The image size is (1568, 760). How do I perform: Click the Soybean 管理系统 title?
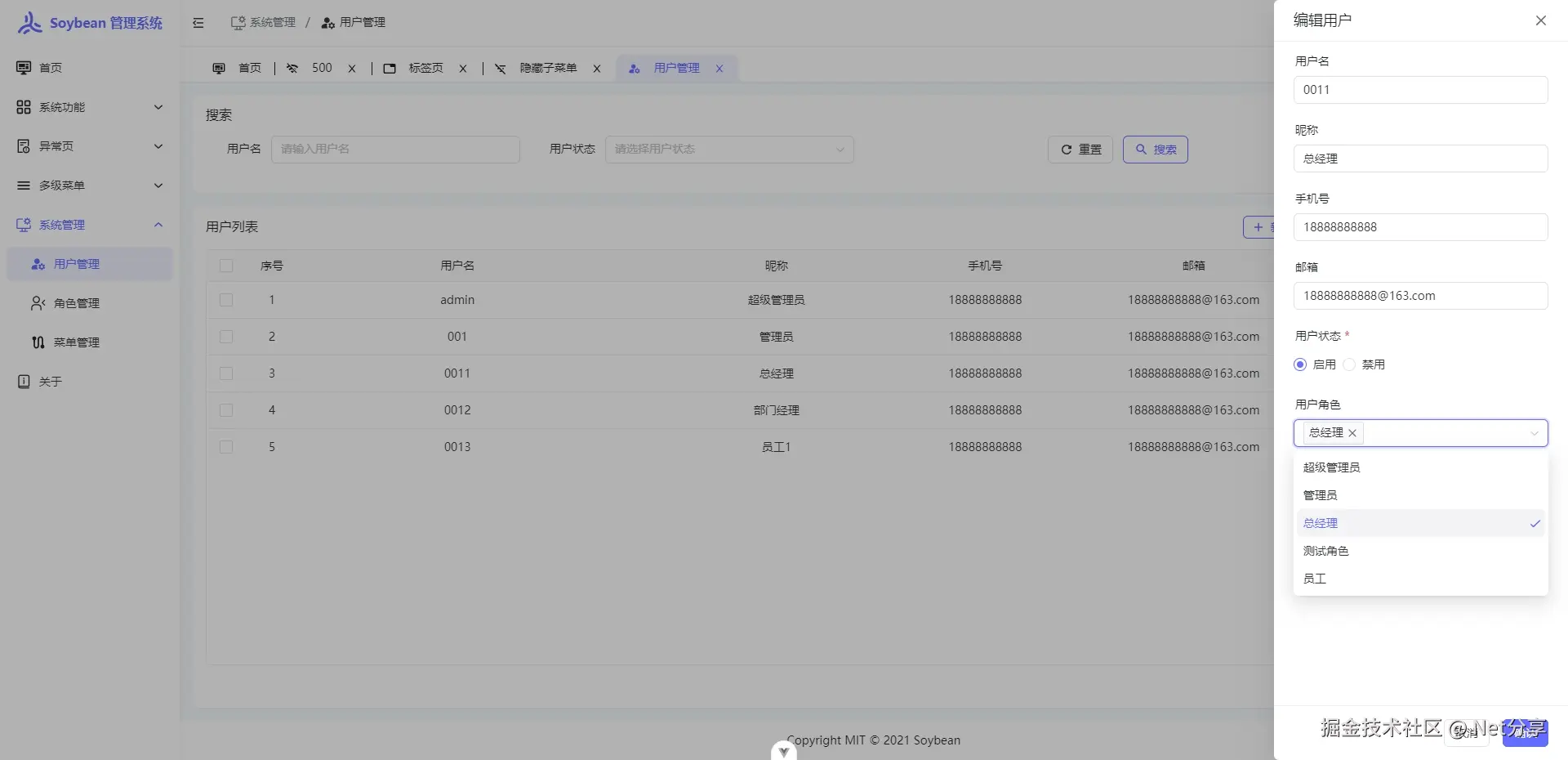pyautogui.click(x=106, y=23)
